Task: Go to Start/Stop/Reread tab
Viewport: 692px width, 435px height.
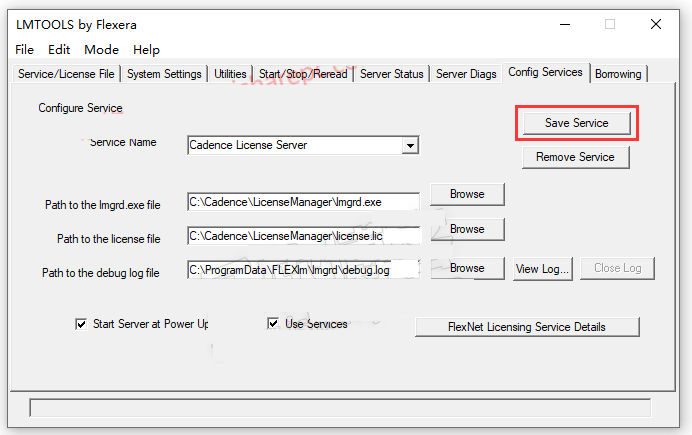Action: pyautogui.click(x=303, y=74)
